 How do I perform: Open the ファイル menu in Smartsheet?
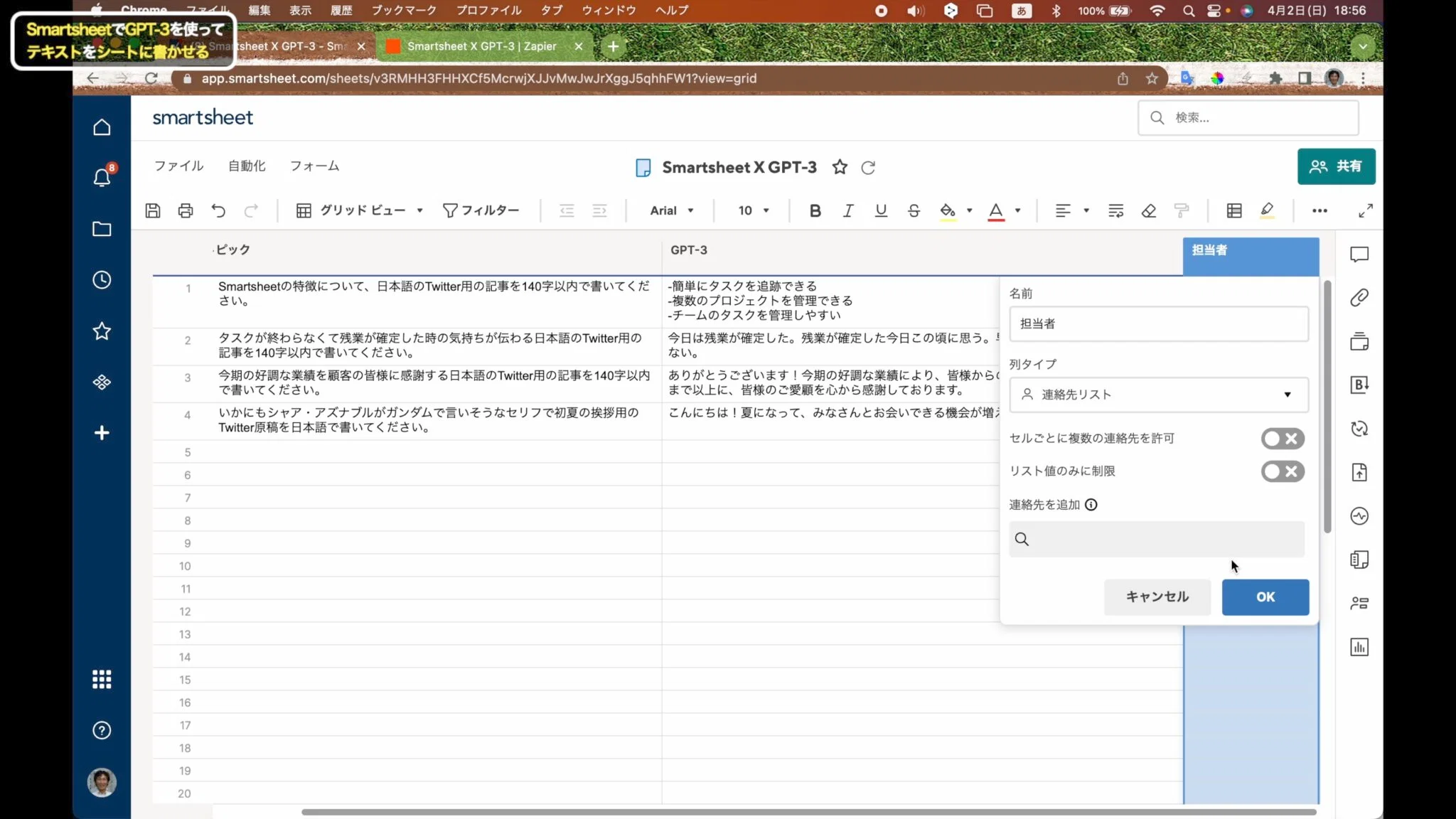(178, 166)
